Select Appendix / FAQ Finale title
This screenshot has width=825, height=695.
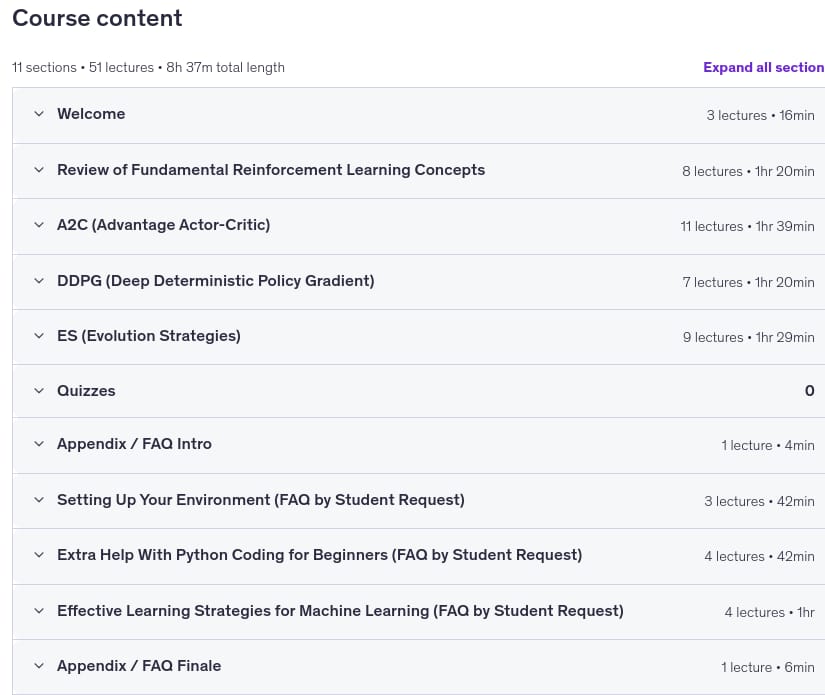coord(139,666)
